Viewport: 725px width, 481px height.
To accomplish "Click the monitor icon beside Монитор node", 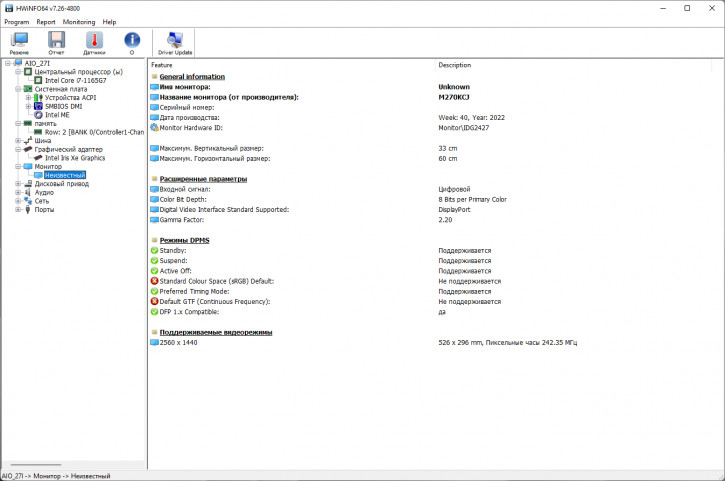I will tap(28, 166).
